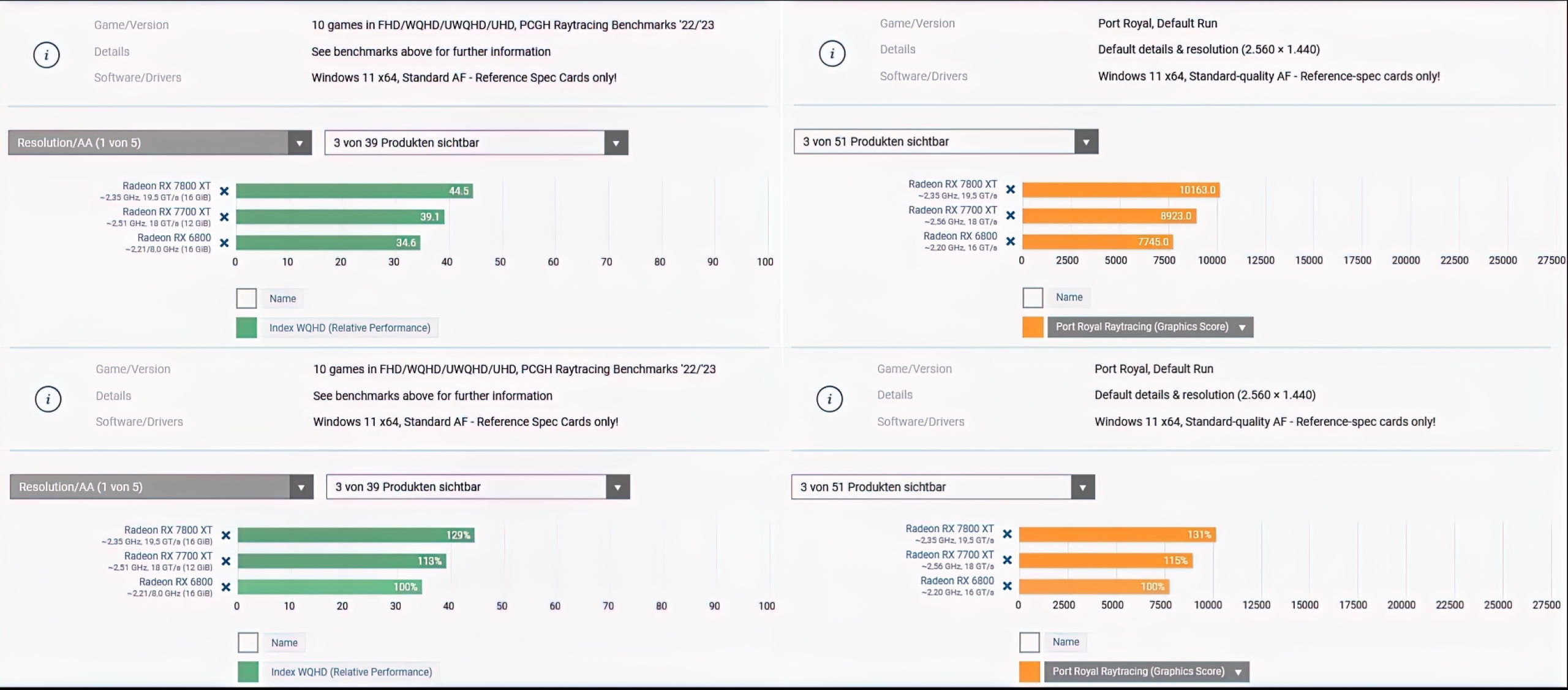The image size is (1568, 690).
Task: Remove RX 7800 XT from bottom-left percent chart
Action: tap(226, 536)
